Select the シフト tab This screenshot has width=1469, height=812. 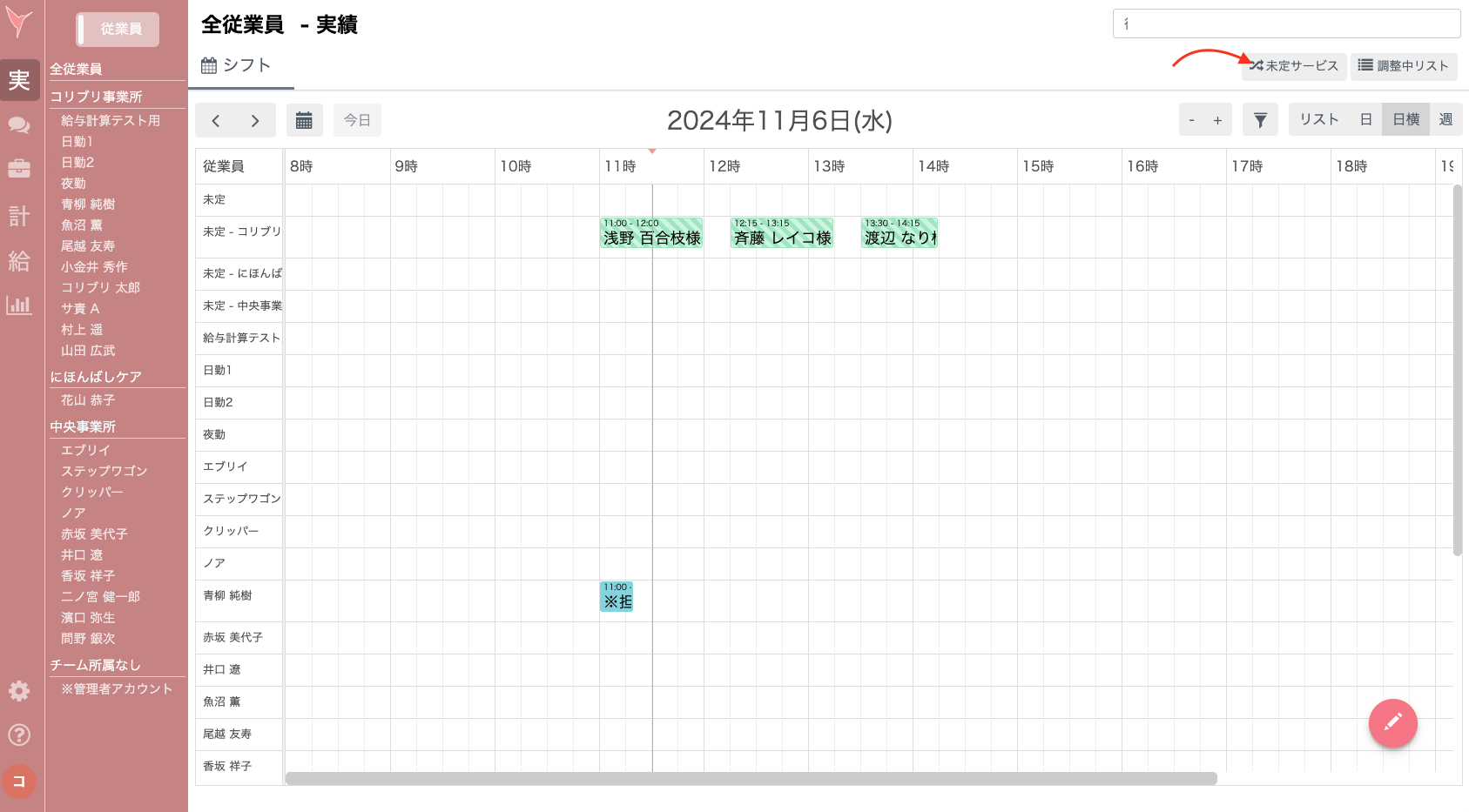coord(237,65)
